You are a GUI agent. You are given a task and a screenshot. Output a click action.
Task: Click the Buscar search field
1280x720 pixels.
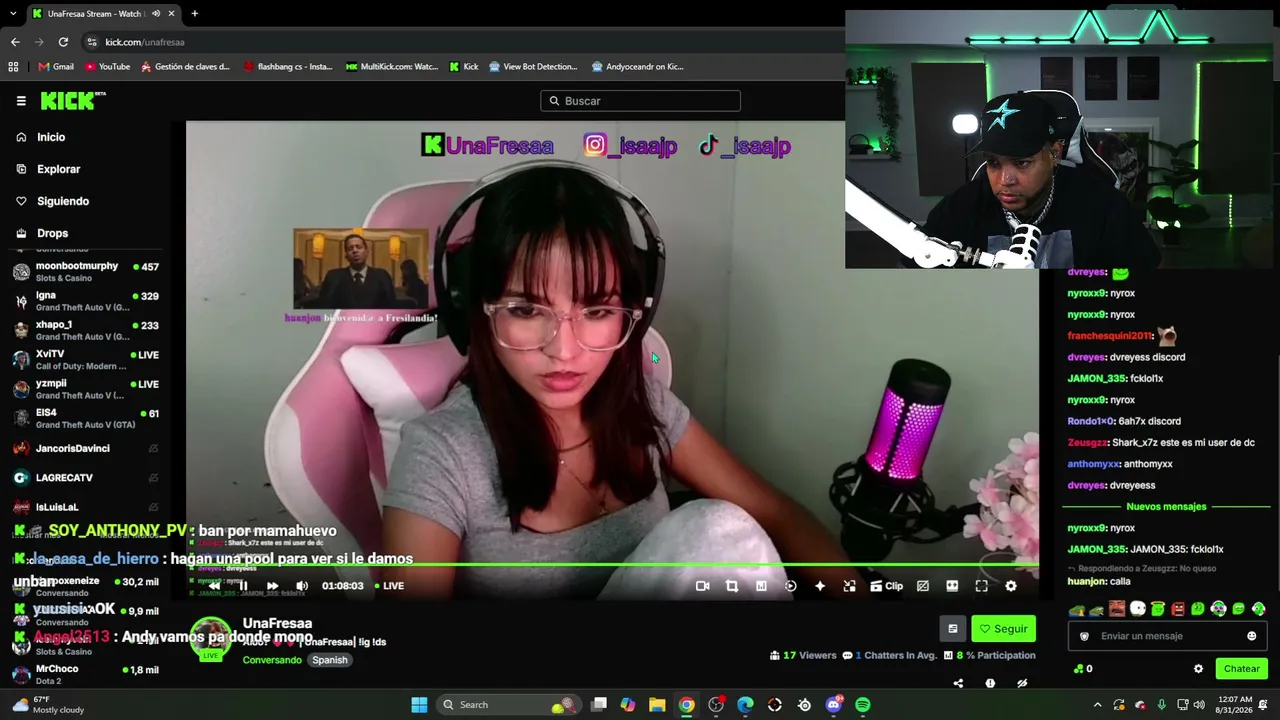click(x=640, y=101)
